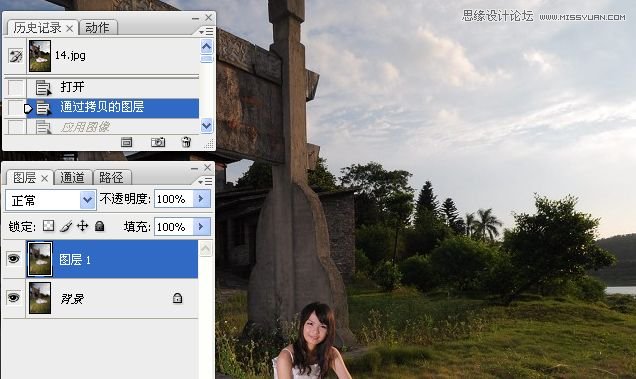Click the history state icon beside 通过拷贝的图层
The height and width of the screenshot is (379, 636).
tap(43, 108)
